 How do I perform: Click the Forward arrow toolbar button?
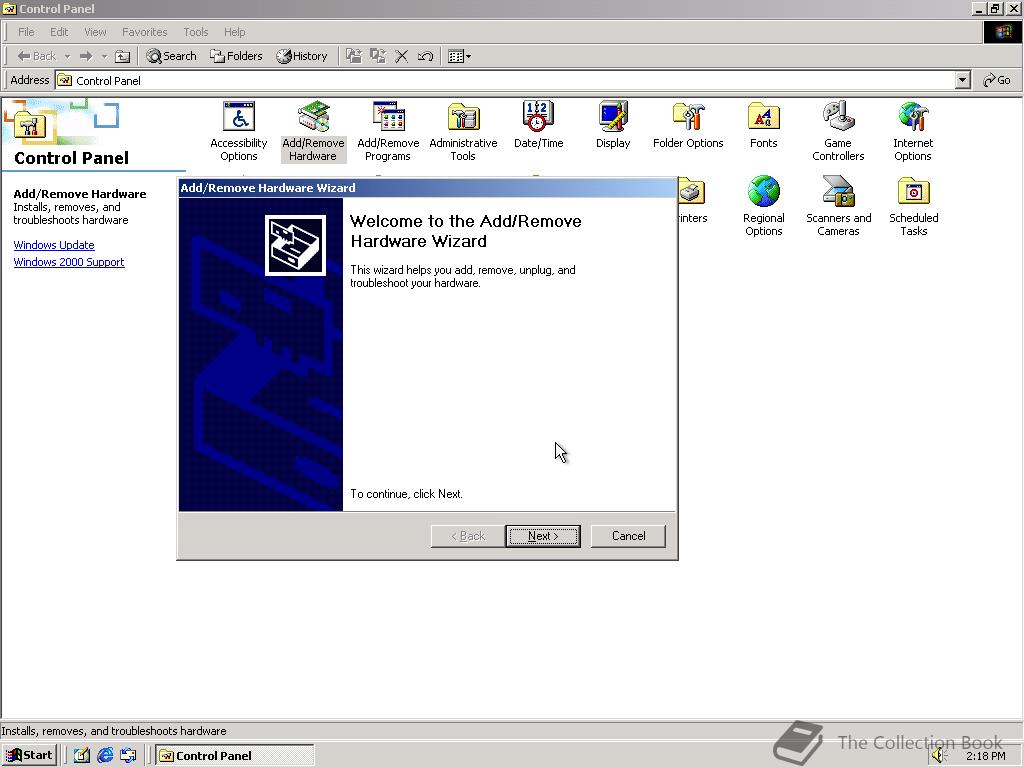pos(86,56)
